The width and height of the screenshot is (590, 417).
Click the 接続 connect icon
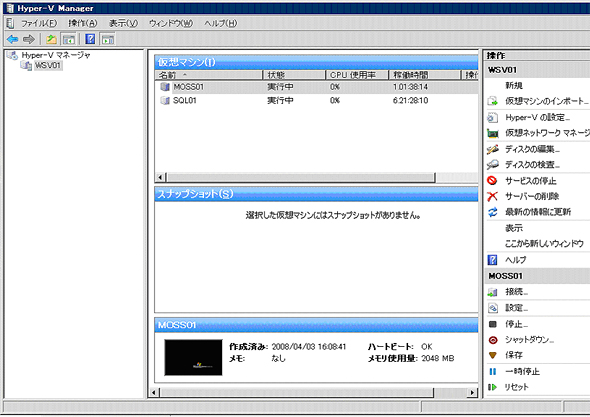492,292
